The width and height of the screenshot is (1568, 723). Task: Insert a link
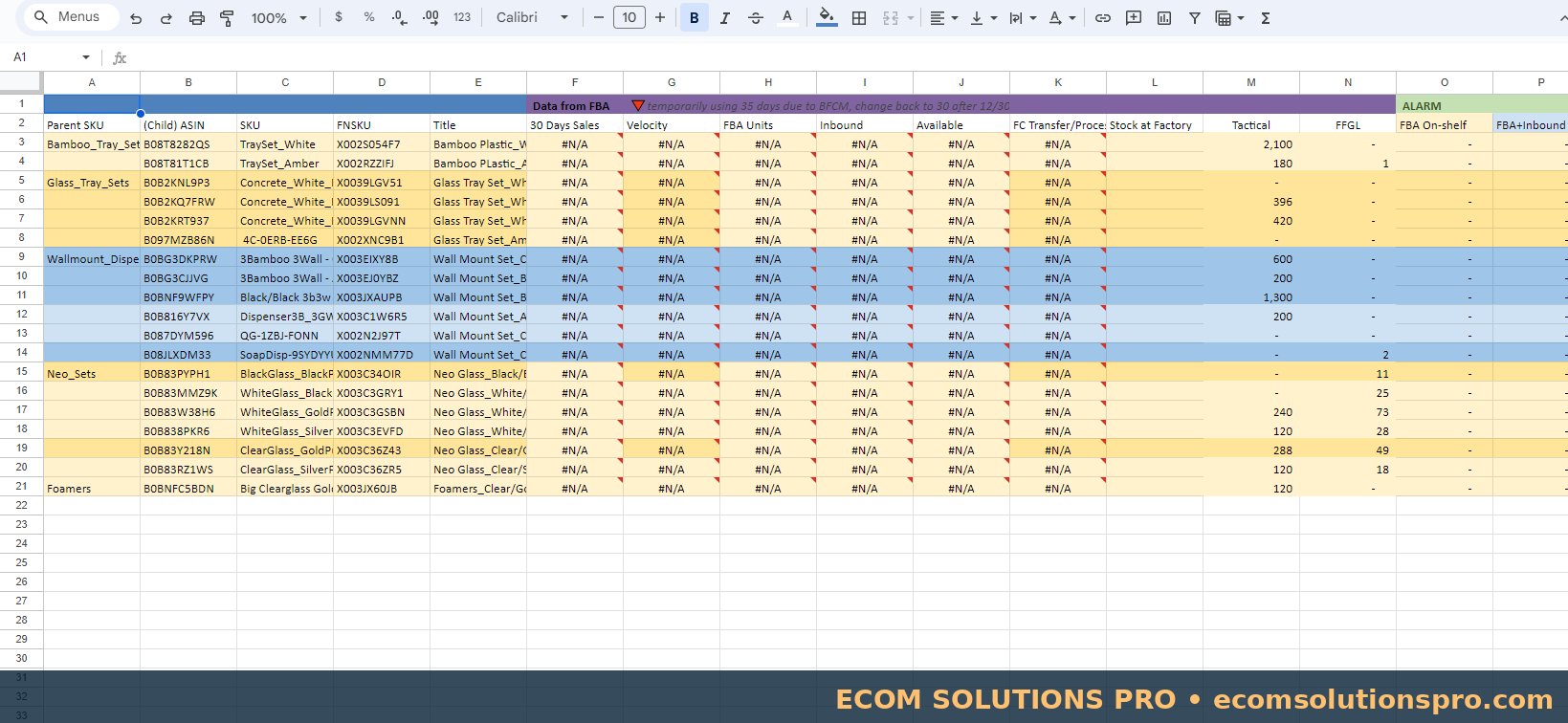click(x=1103, y=18)
